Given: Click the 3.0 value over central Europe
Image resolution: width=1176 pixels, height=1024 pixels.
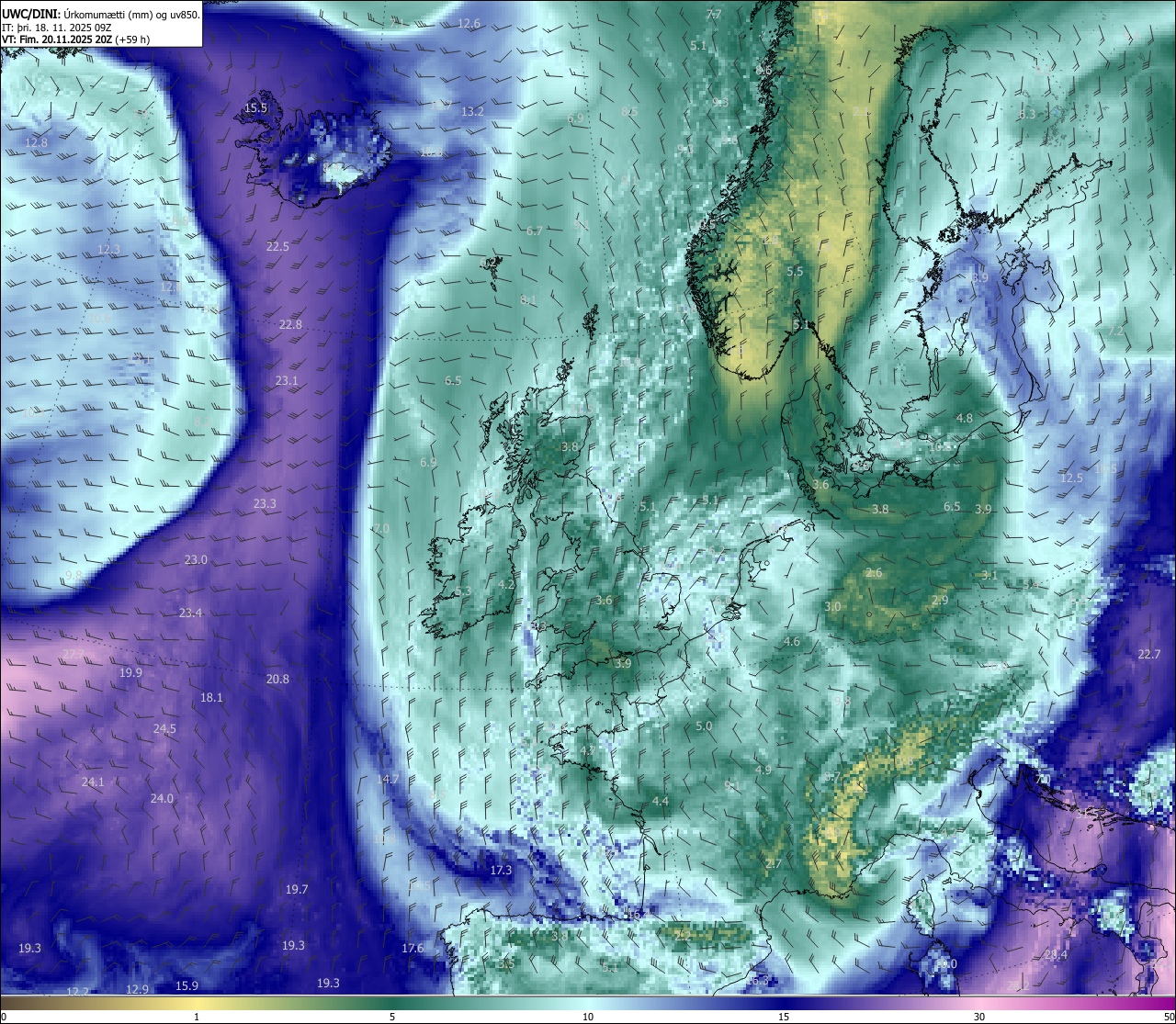Looking at the screenshot, I should point(832,606).
